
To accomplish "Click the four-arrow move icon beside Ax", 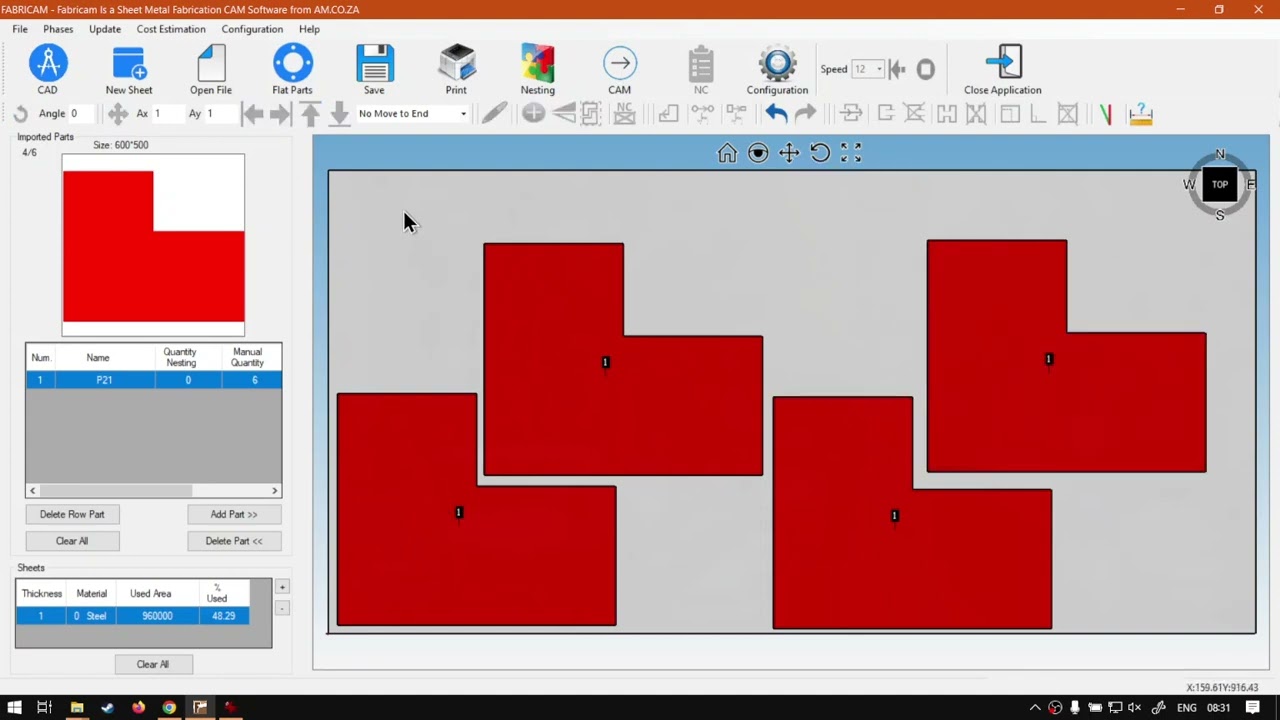I will [118, 114].
